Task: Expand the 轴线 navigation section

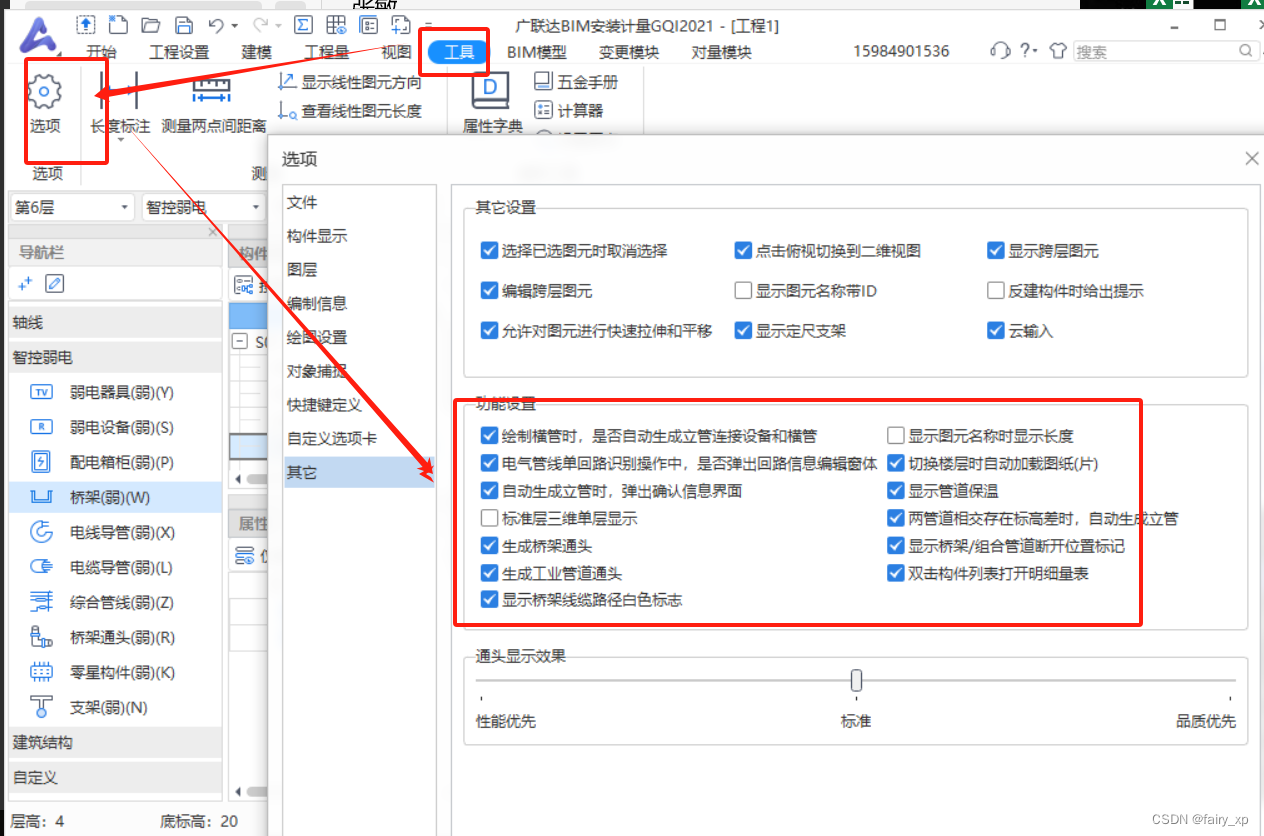Action: pyautogui.click(x=115, y=323)
